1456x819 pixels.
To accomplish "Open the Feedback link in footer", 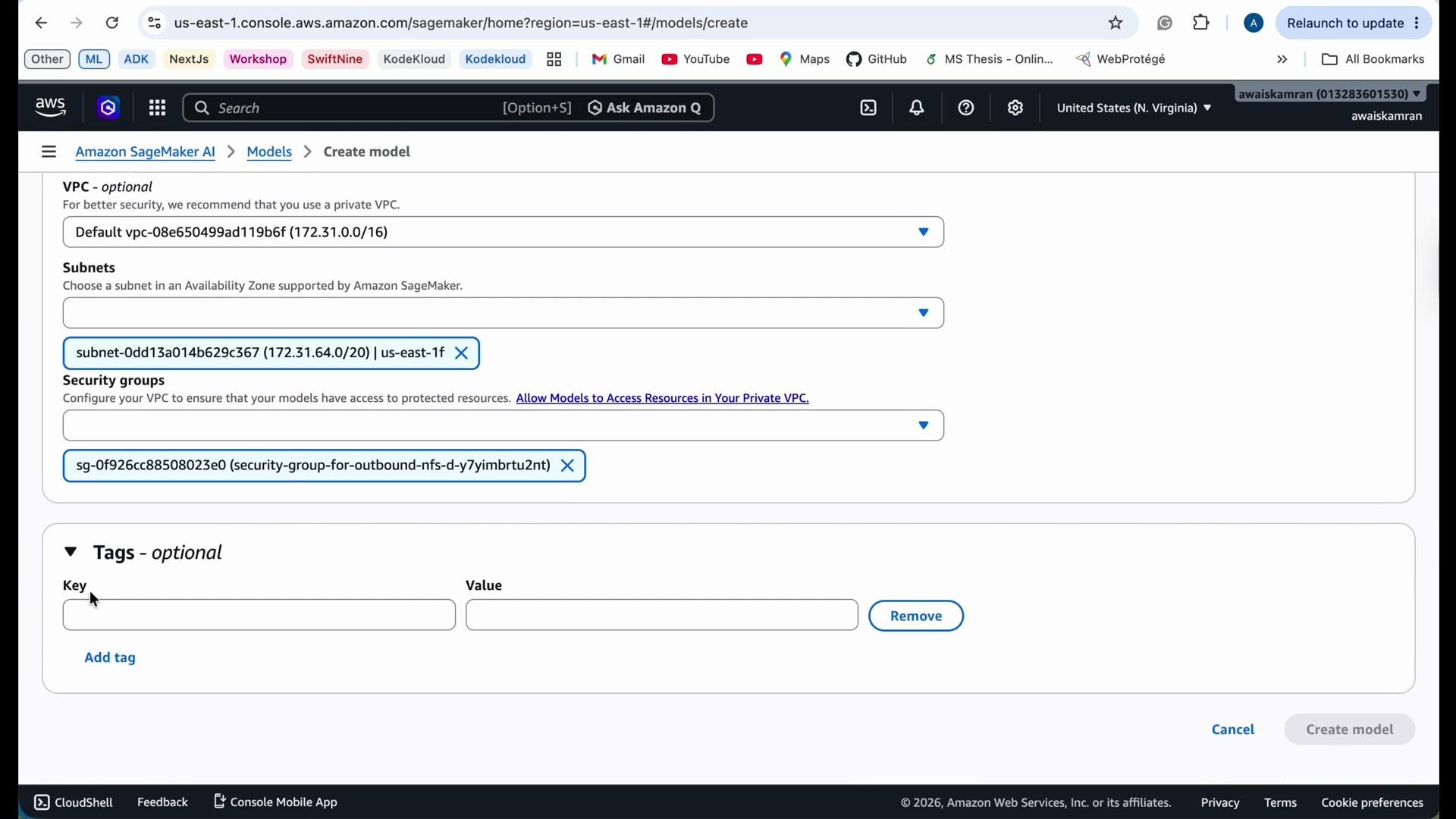I will tap(163, 803).
